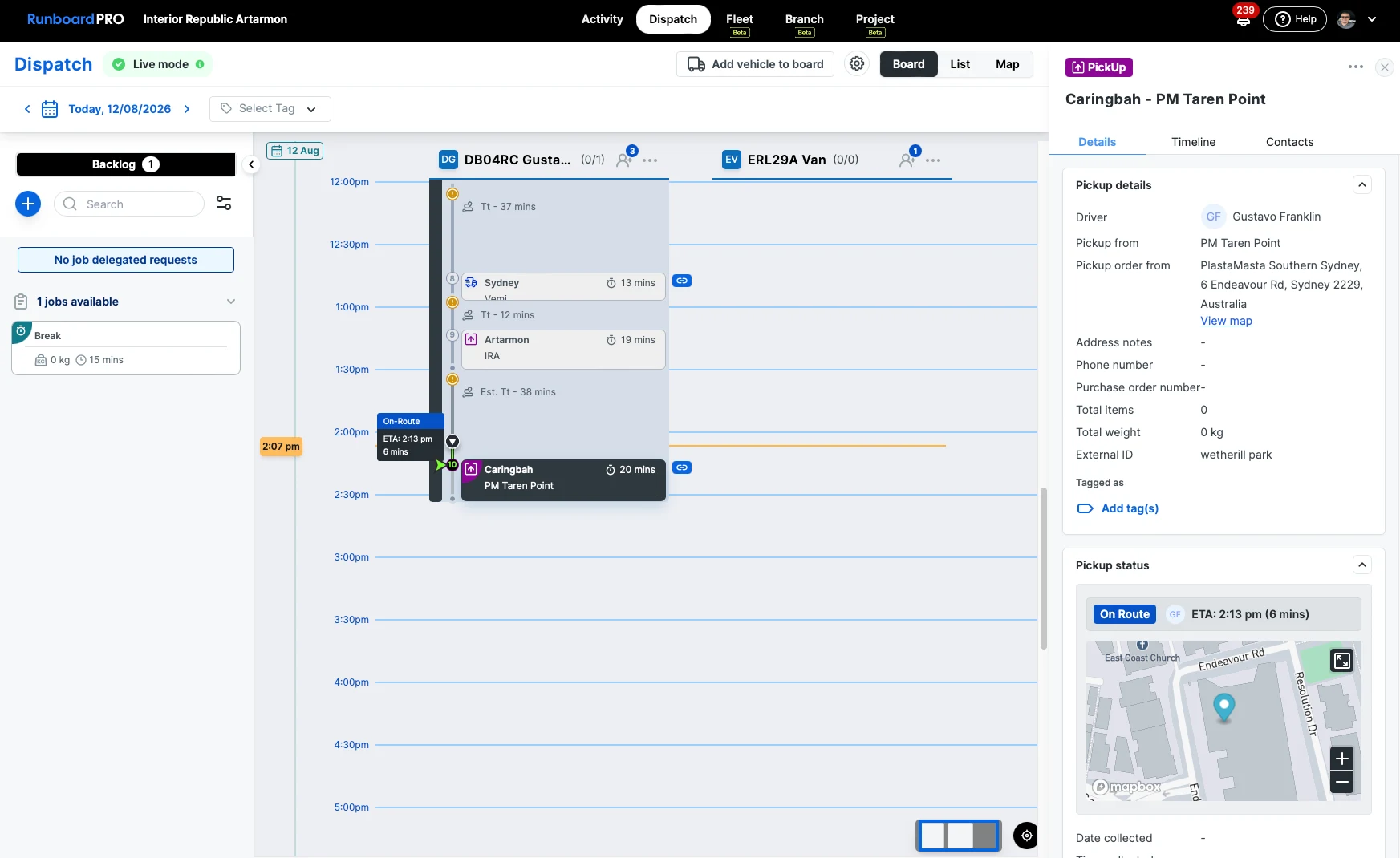Recenter timeline to current time
Image resolution: width=1400 pixels, height=858 pixels.
[1026, 836]
